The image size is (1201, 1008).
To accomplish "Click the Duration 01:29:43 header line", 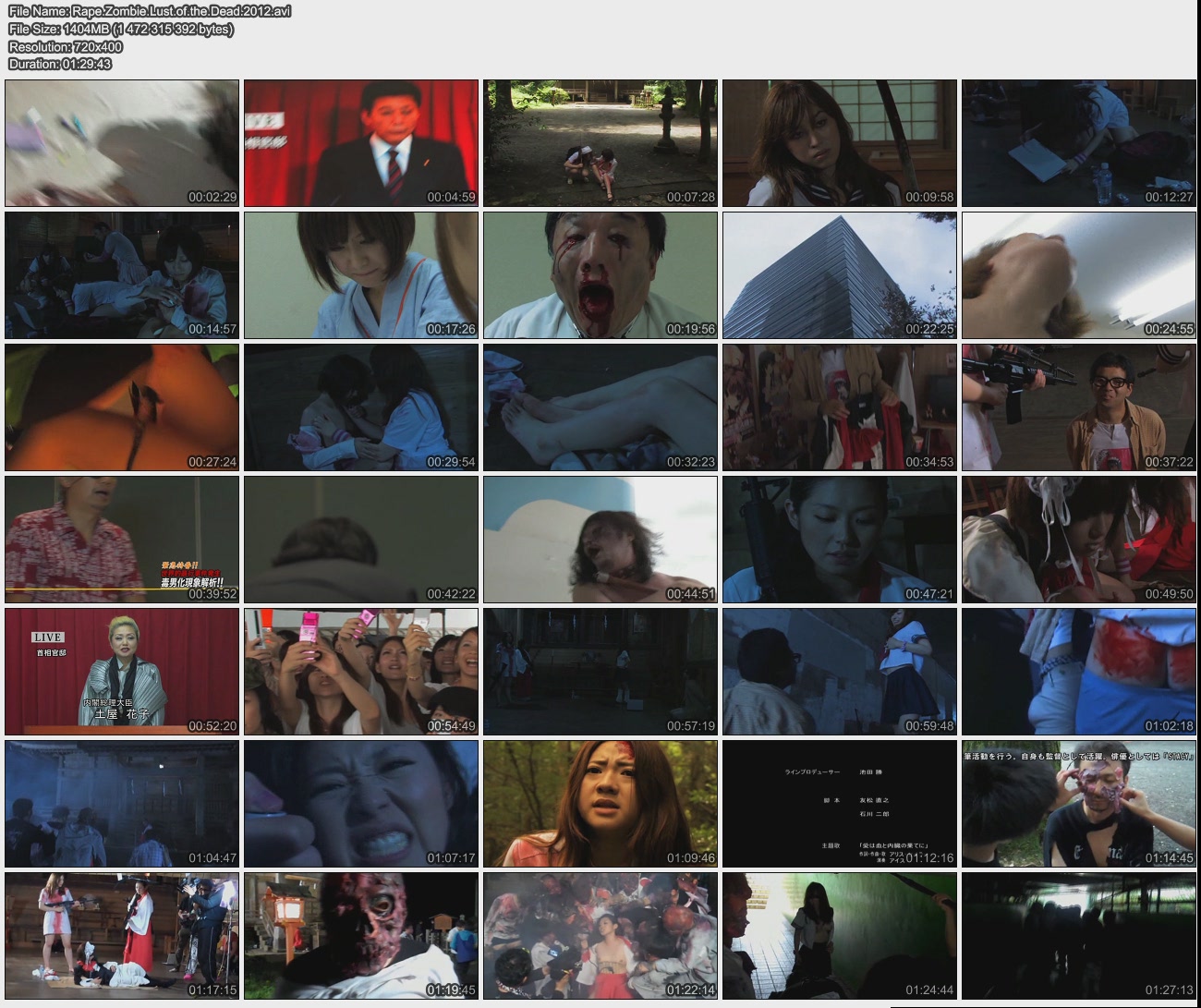I will coord(60,64).
